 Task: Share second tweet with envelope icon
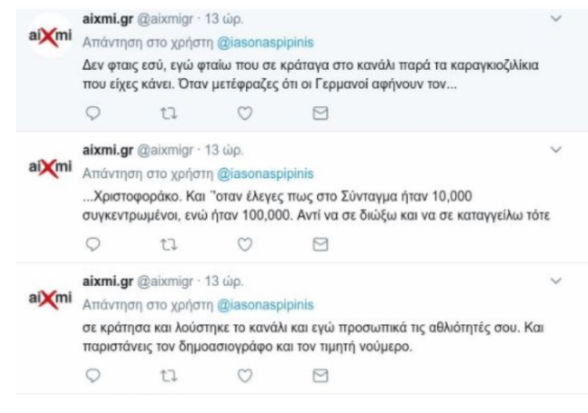tap(320, 245)
